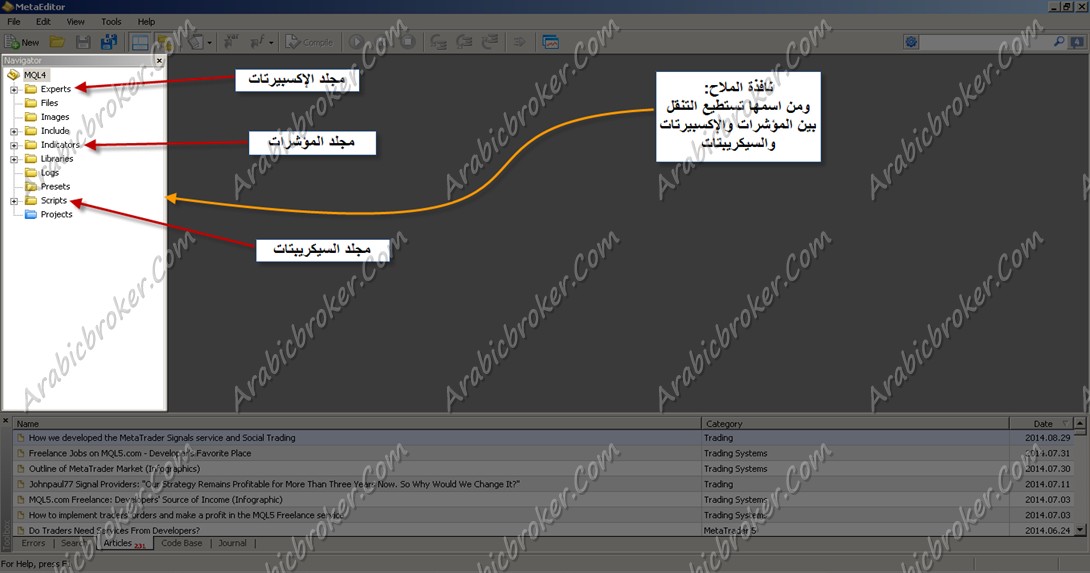The image size is (1090, 573).
Task: Expand the Include folder plus sign
Action: tap(14, 131)
